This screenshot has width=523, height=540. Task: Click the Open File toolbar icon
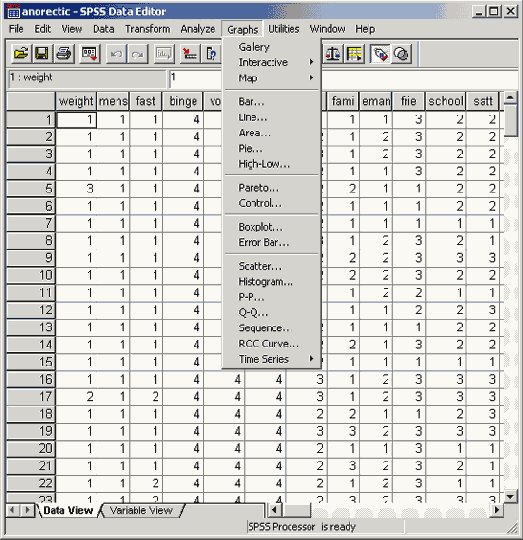click(21, 54)
